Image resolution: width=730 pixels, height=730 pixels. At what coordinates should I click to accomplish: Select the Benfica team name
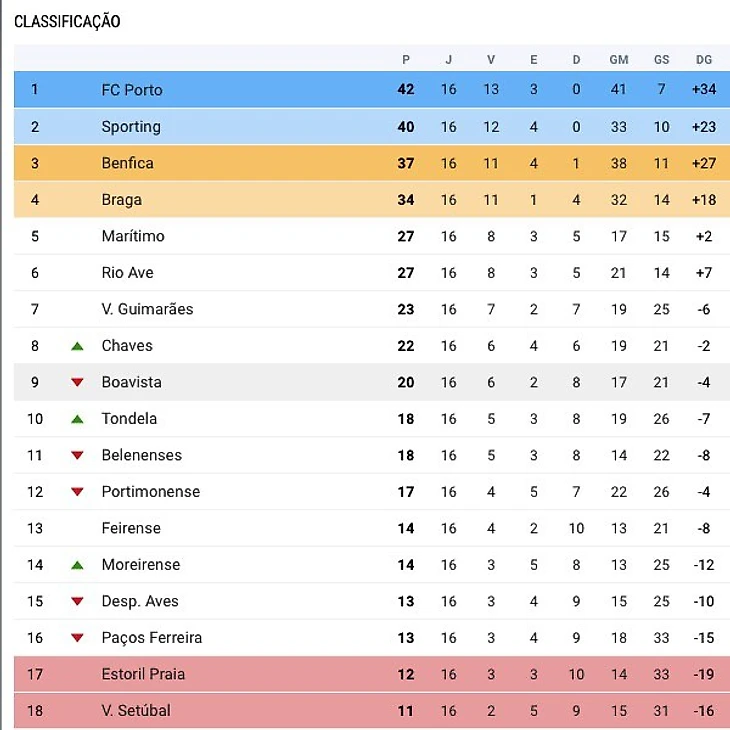click(127, 163)
